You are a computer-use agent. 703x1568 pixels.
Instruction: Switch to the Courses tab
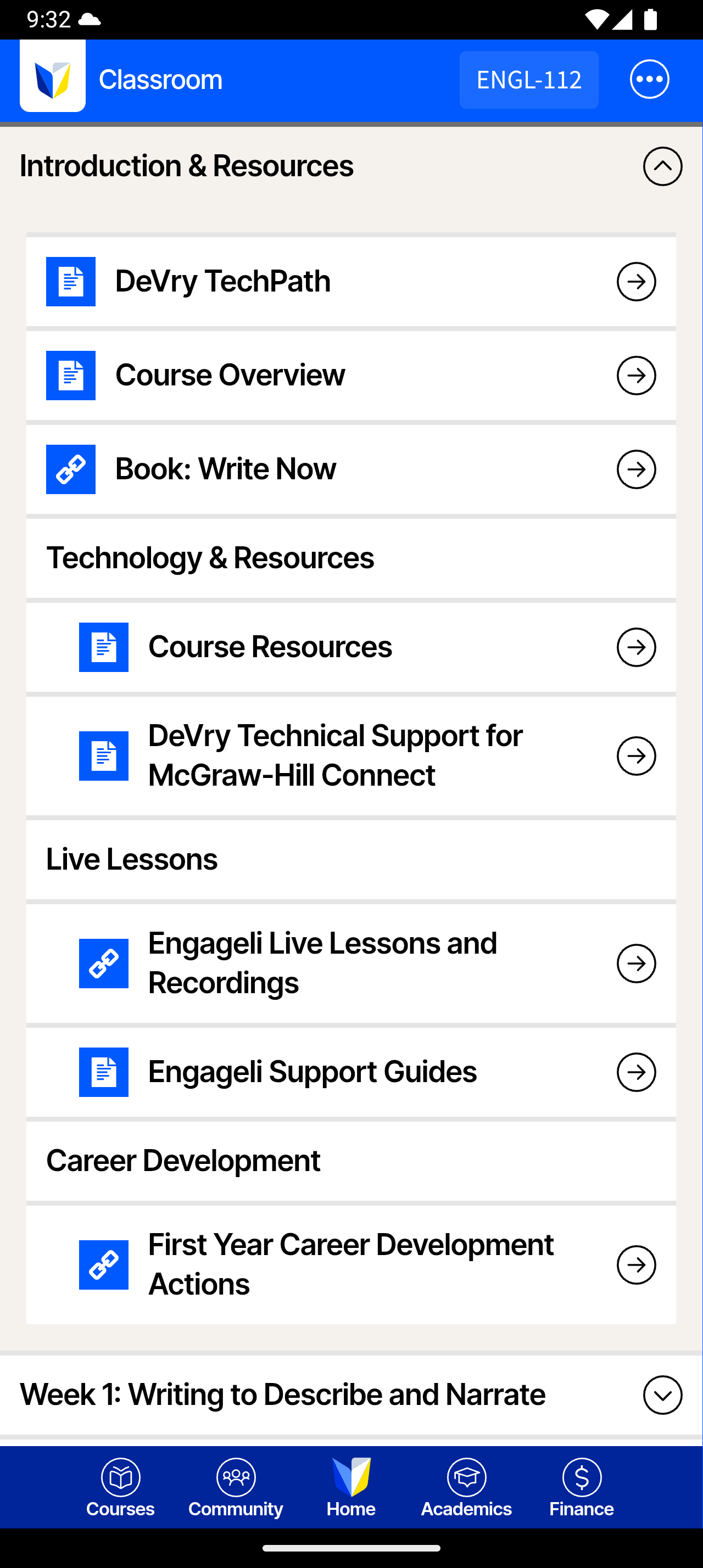(x=120, y=1487)
